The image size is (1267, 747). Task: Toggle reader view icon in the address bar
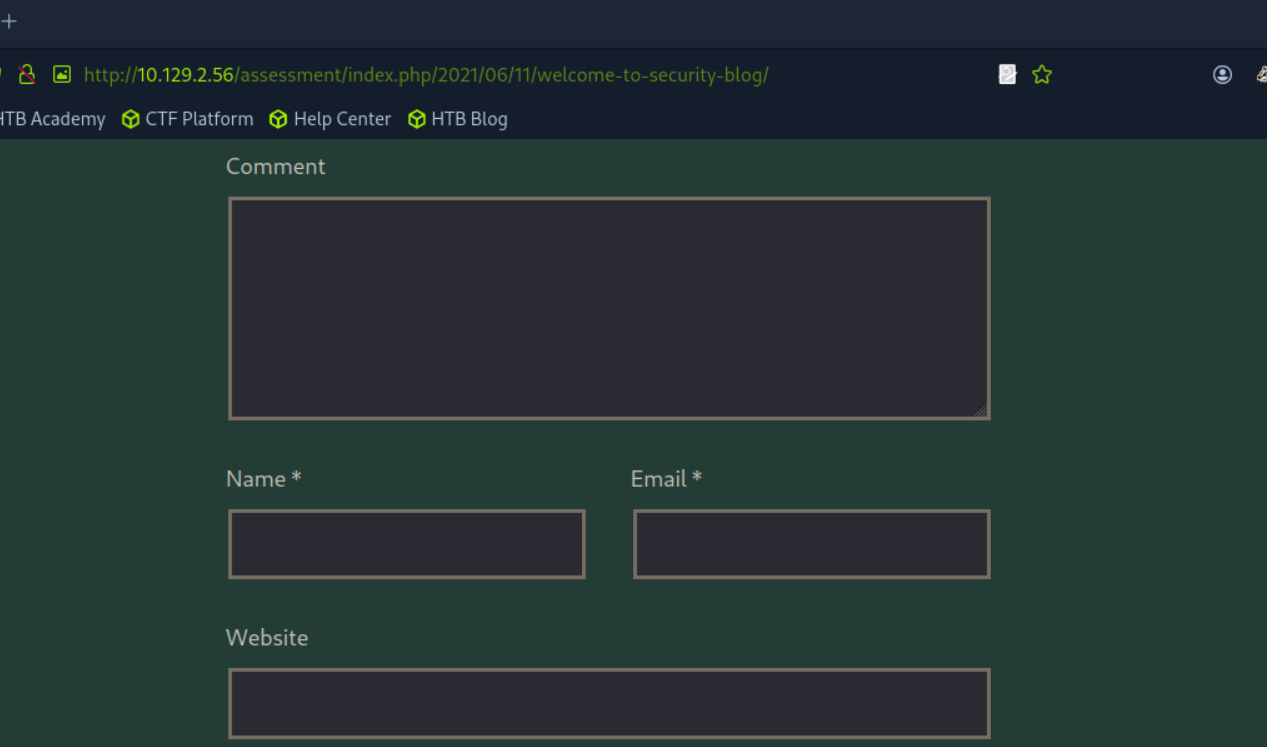click(x=1007, y=74)
